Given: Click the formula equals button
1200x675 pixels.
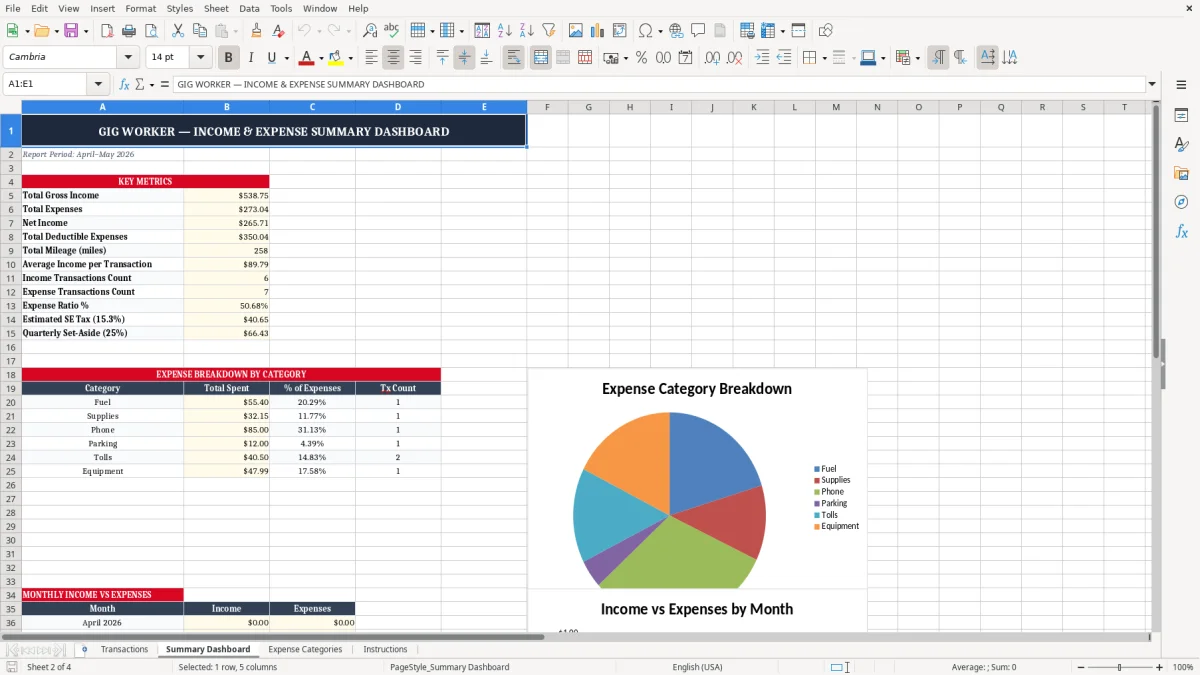Looking at the screenshot, I should [165, 84].
